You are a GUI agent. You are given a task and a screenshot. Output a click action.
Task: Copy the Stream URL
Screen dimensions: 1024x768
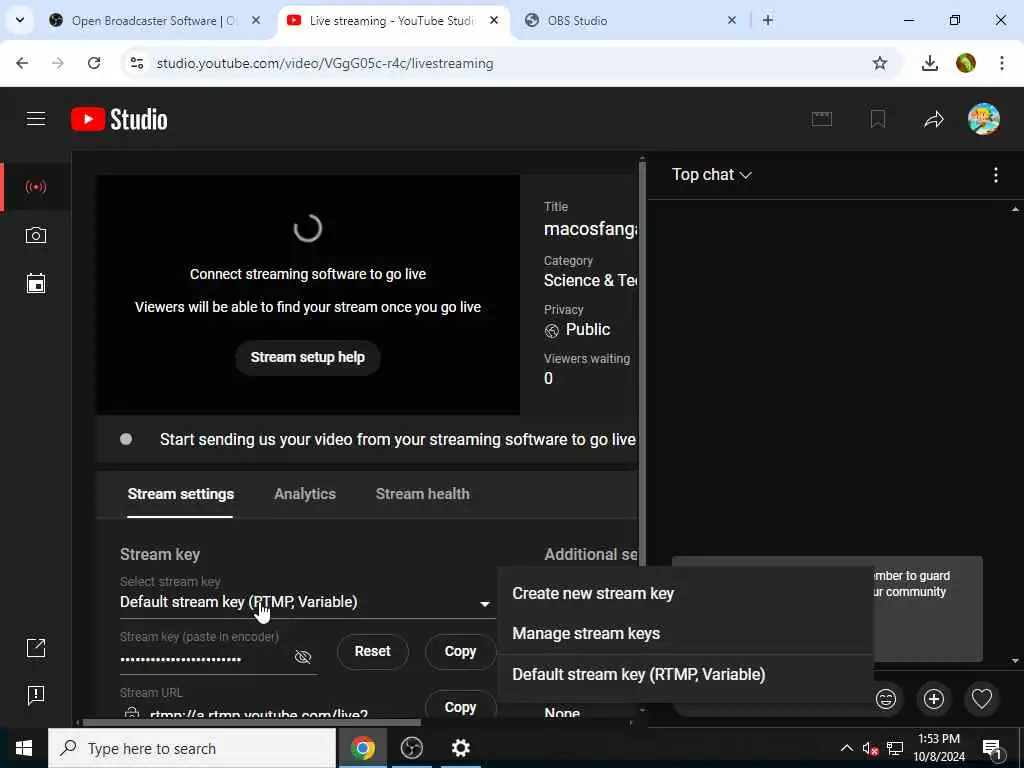tap(460, 707)
